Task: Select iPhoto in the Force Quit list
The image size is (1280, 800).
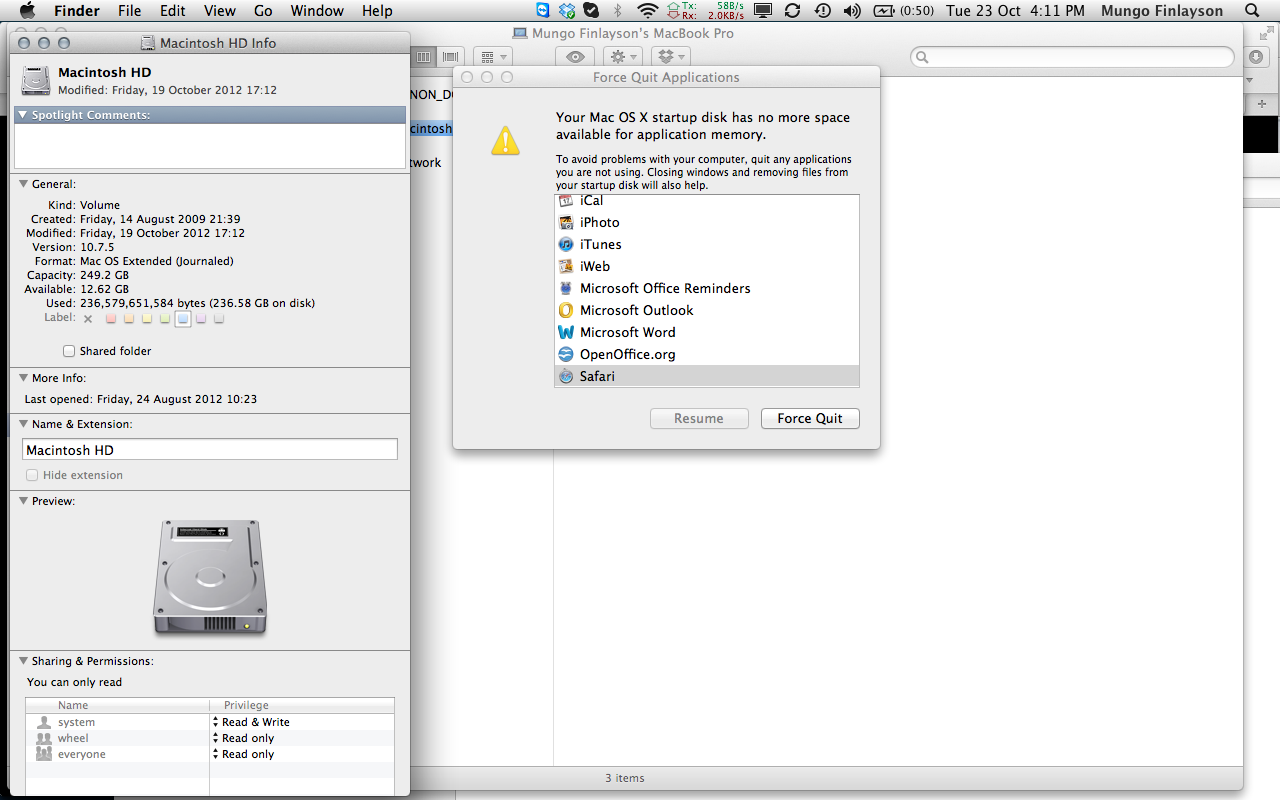Action: click(706, 222)
